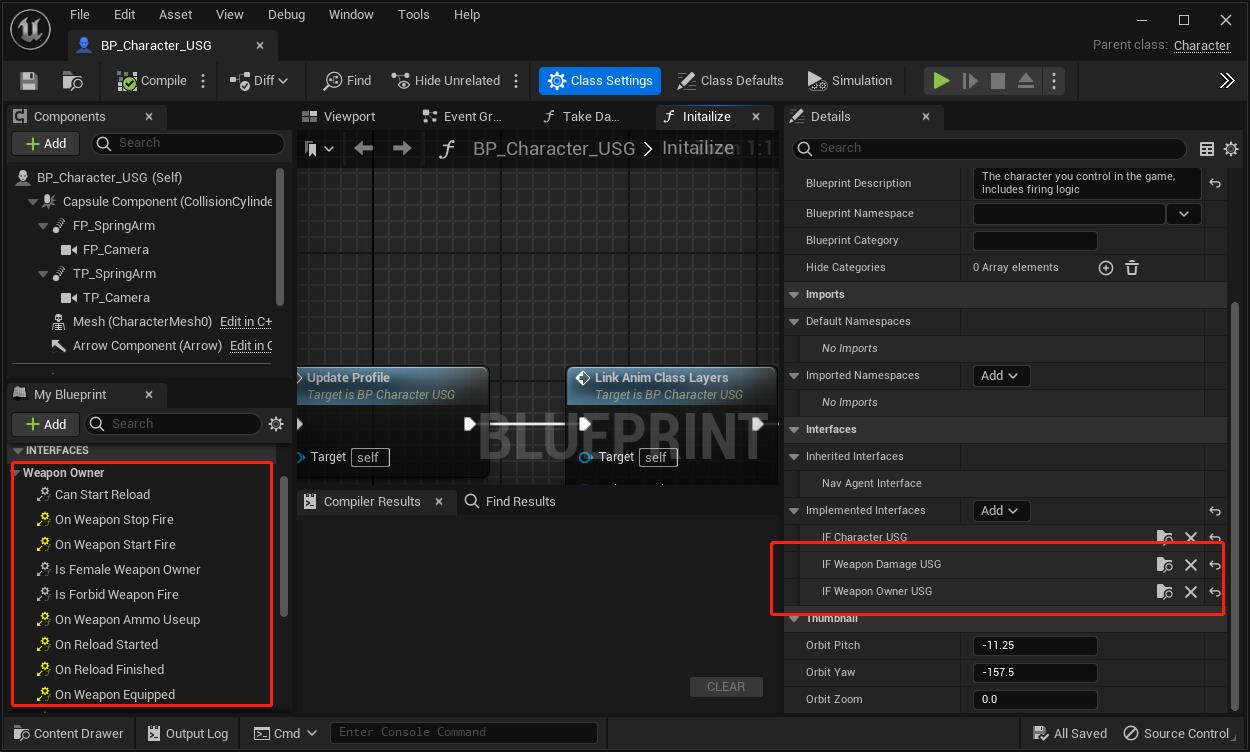
Task: Collapse the TP_SpringArm tree node
Action: 43,274
